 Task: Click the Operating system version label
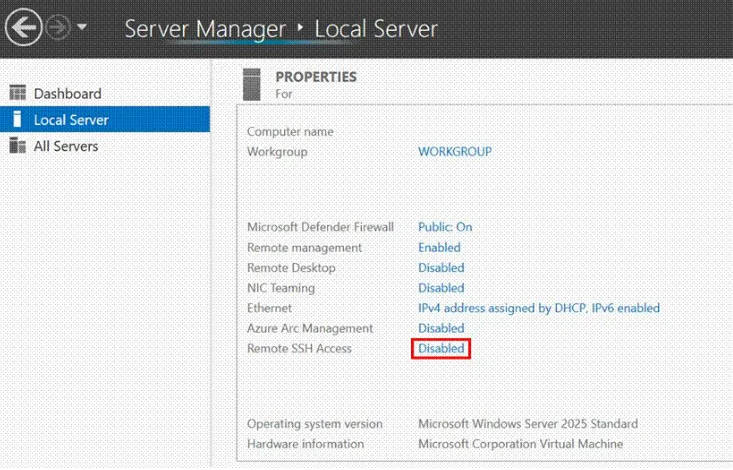click(x=315, y=424)
